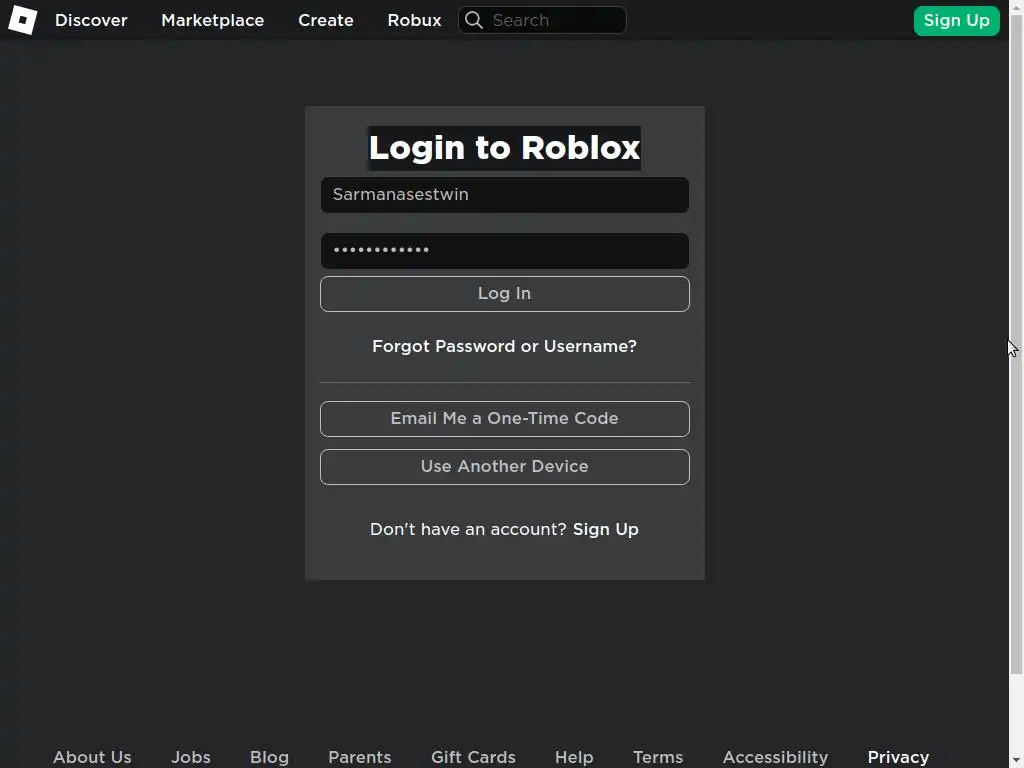Image resolution: width=1024 pixels, height=768 pixels.
Task: Follow the Sign Up link below login
Action: coord(605,529)
